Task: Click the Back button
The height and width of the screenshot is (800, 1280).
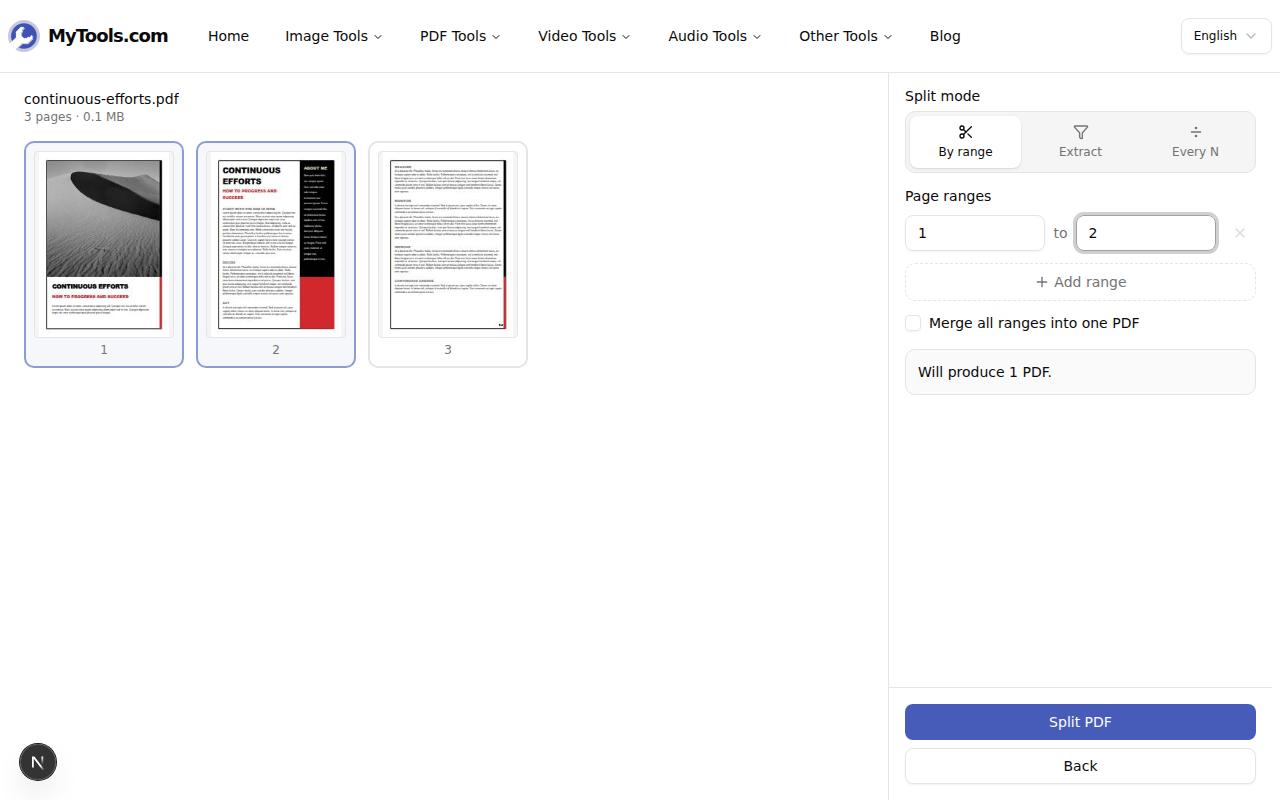Action: click(1080, 765)
